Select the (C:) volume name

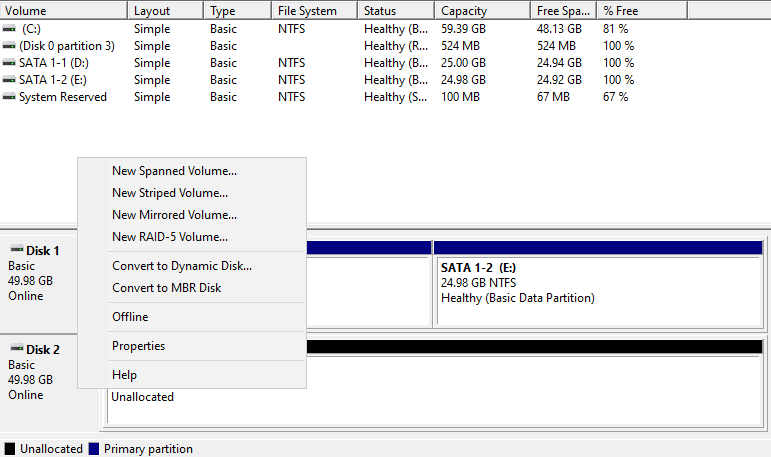point(31,29)
